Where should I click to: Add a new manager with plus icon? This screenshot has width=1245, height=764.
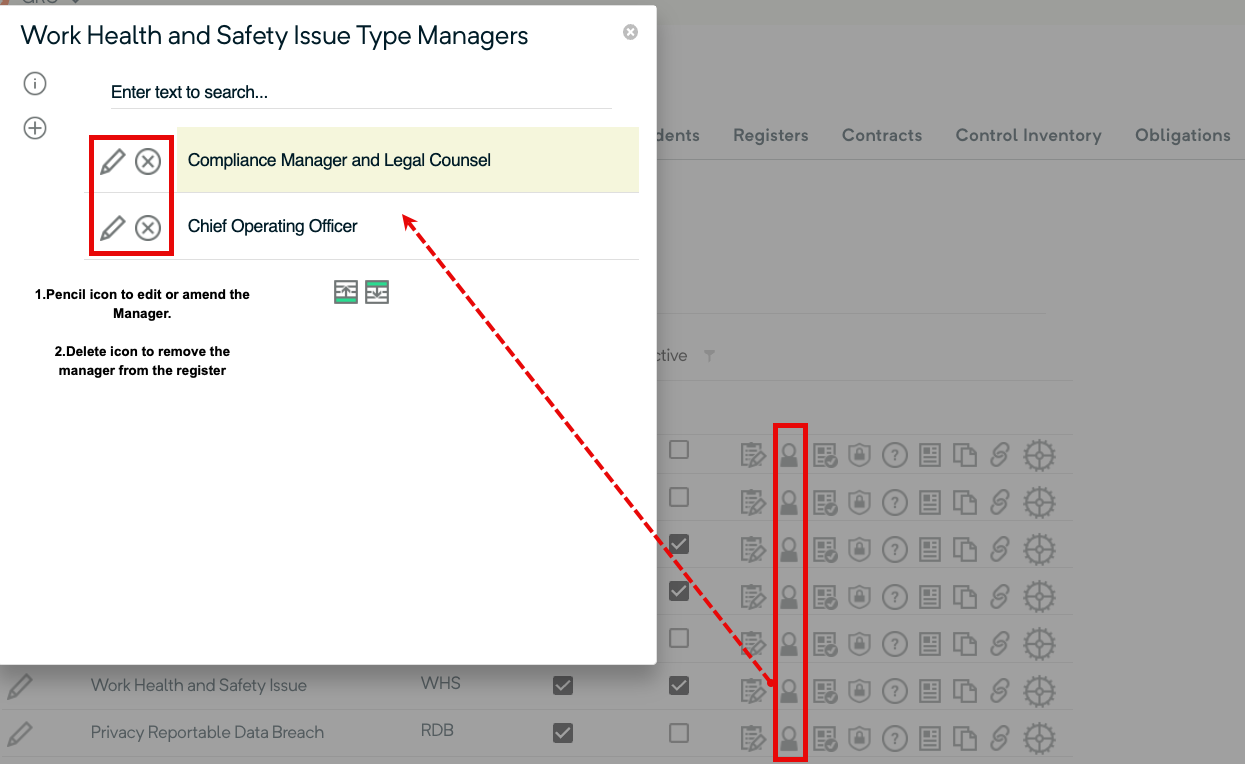(x=35, y=128)
